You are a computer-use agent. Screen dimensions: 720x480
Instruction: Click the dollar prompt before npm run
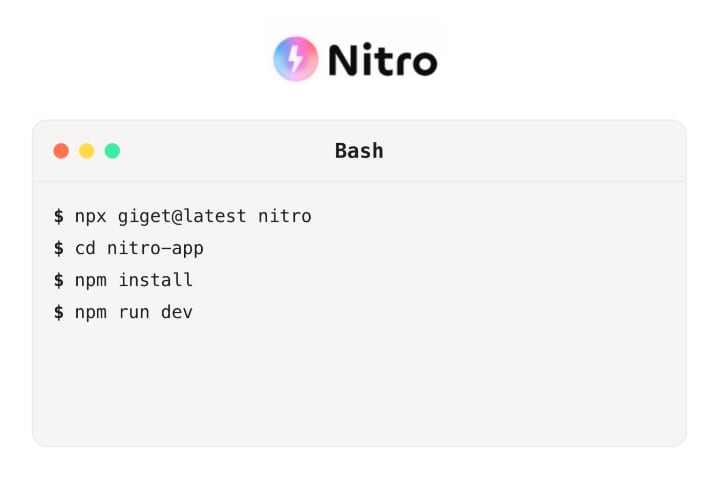pos(59,312)
